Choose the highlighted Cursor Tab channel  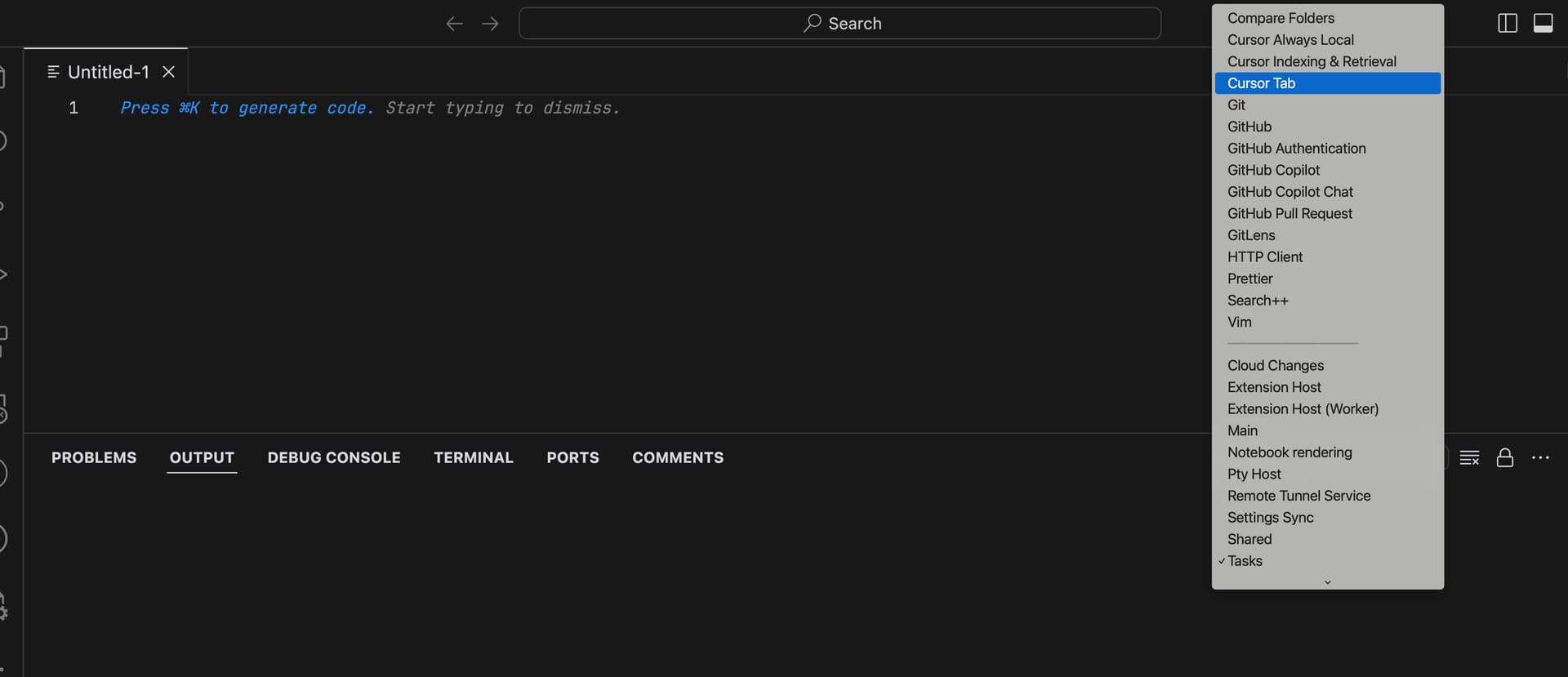tap(1328, 83)
